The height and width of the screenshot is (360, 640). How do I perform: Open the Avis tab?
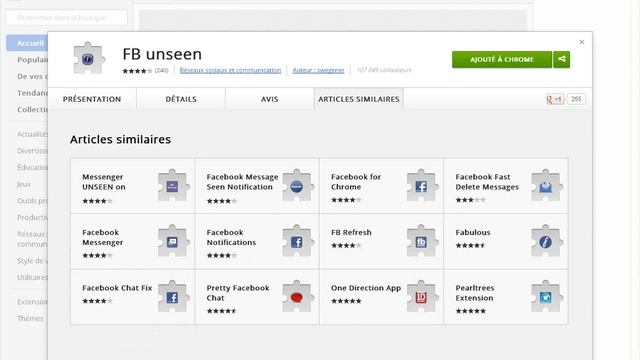point(270,99)
